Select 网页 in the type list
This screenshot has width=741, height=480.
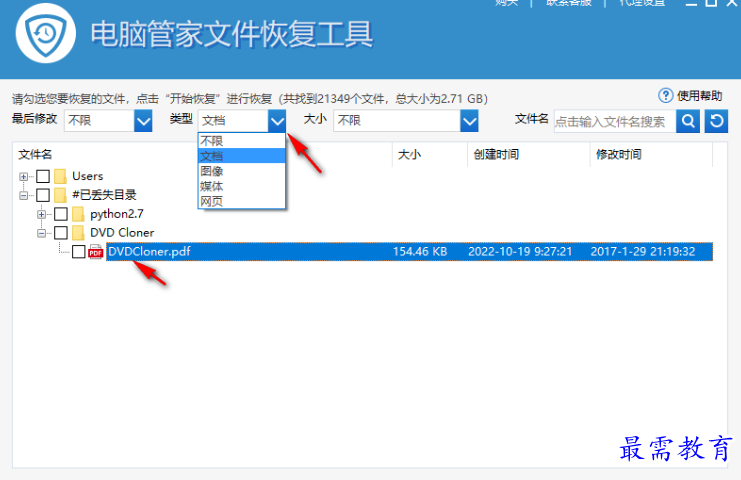tap(241, 201)
